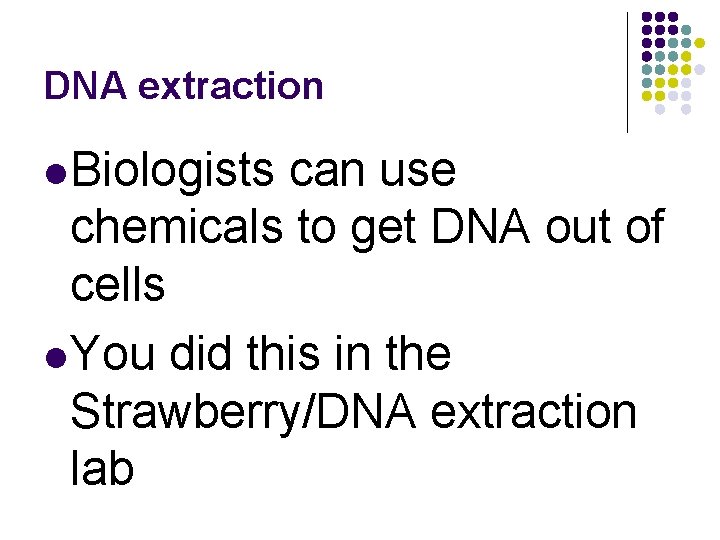
Task: Click the word "Biologists" in first bullet
Action: tap(173, 172)
